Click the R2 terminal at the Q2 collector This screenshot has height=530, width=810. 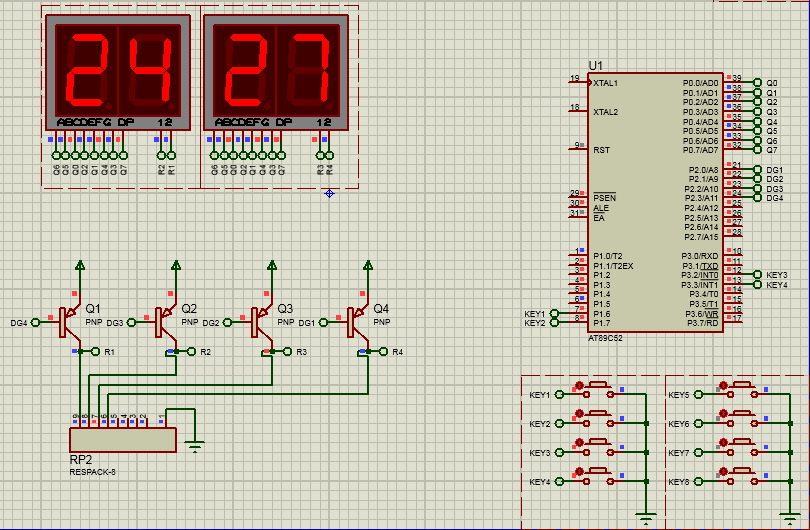coord(191,352)
